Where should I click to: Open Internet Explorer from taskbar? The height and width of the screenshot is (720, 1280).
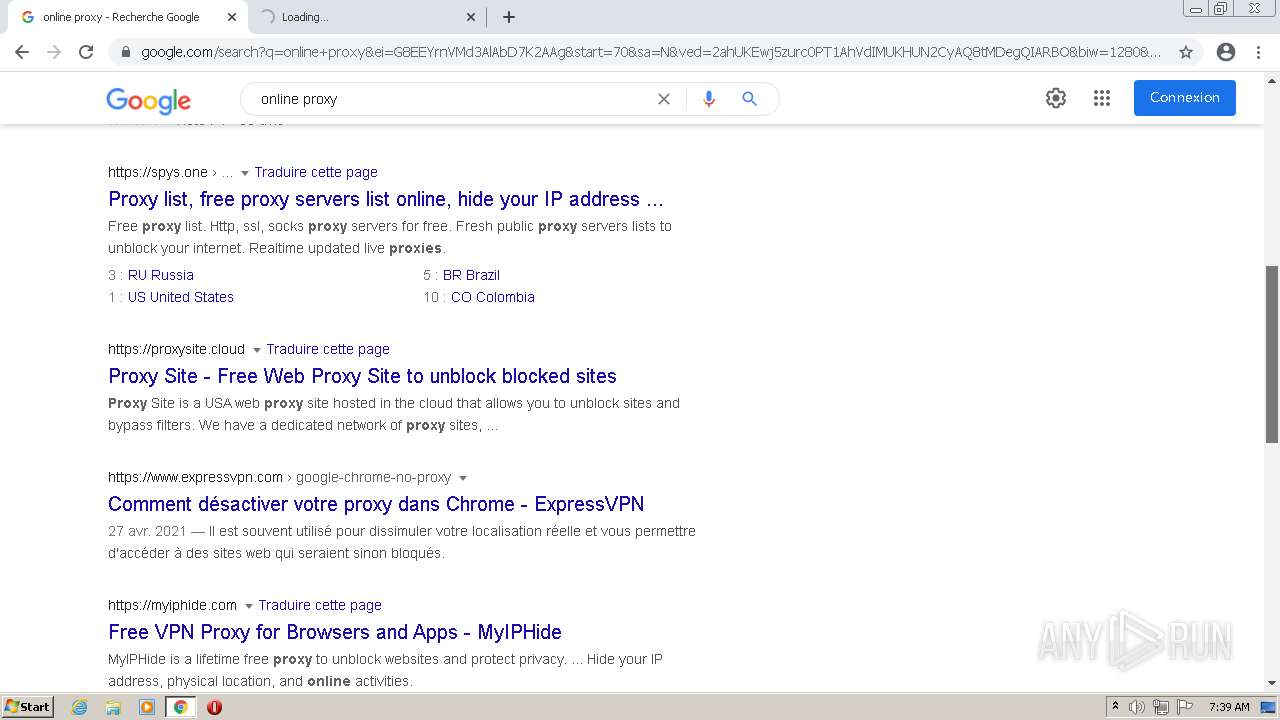80,707
